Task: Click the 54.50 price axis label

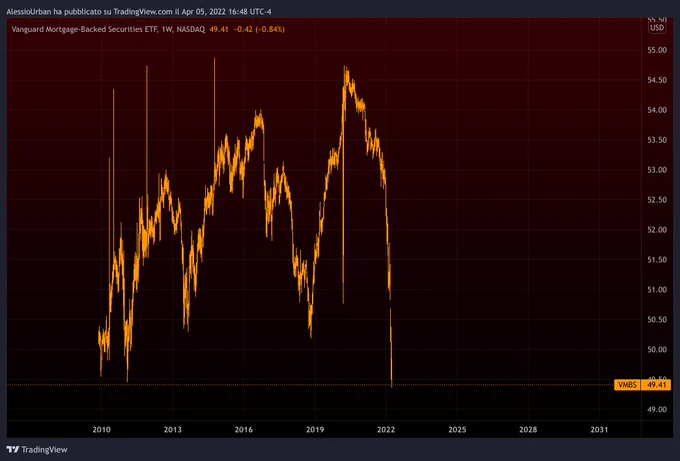Action: pos(657,80)
